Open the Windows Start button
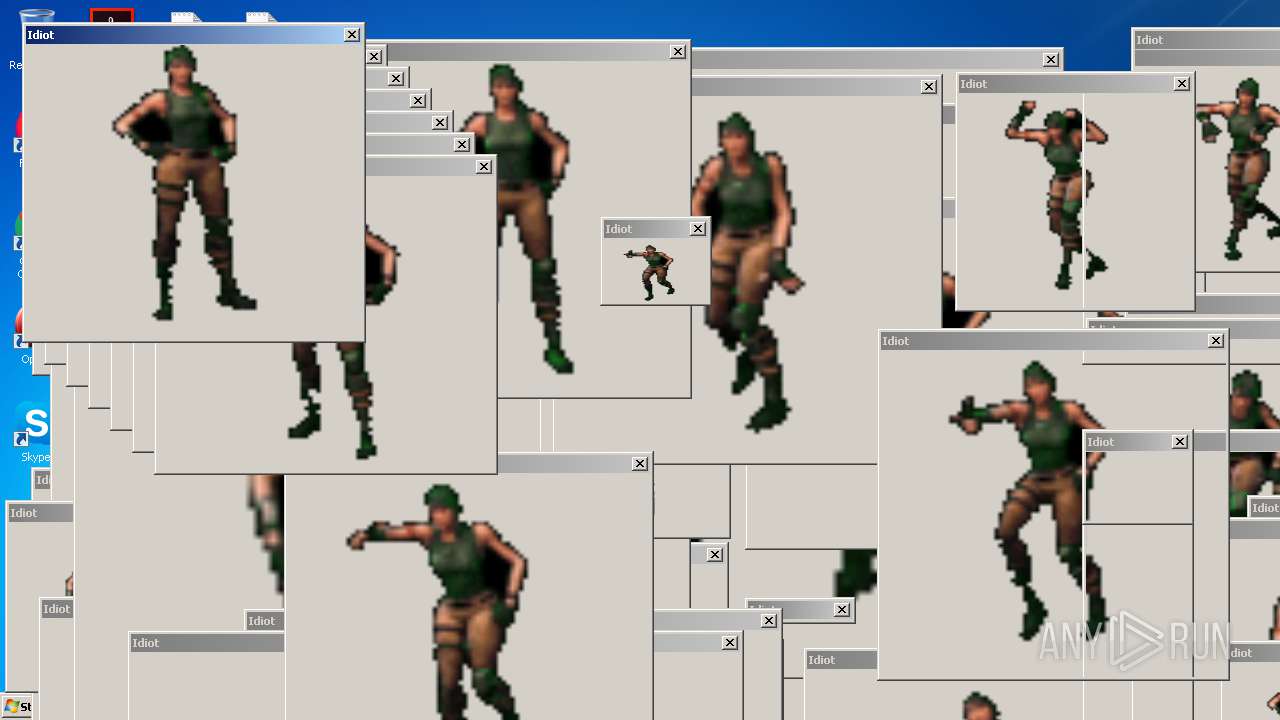The height and width of the screenshot is (720, 1280). pos(18,706)
